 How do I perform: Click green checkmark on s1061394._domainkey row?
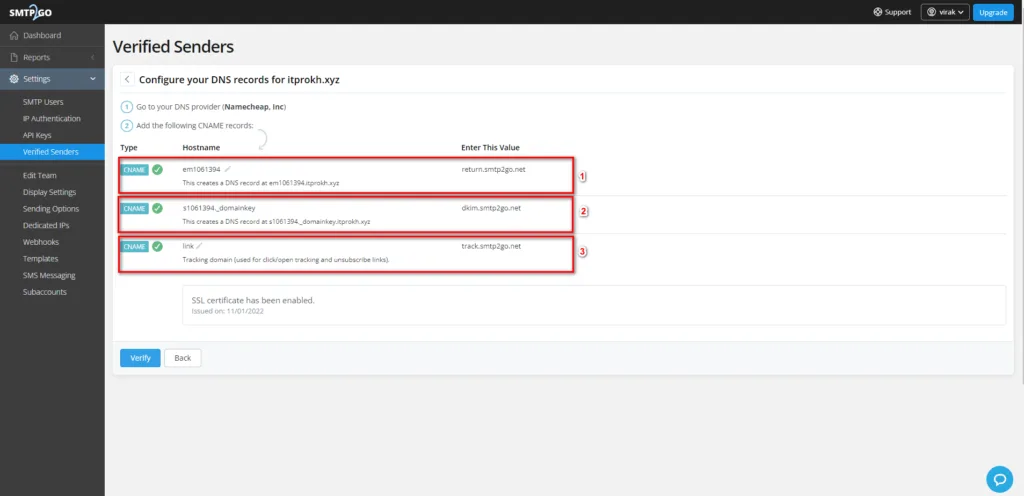[x=157, y=208]
